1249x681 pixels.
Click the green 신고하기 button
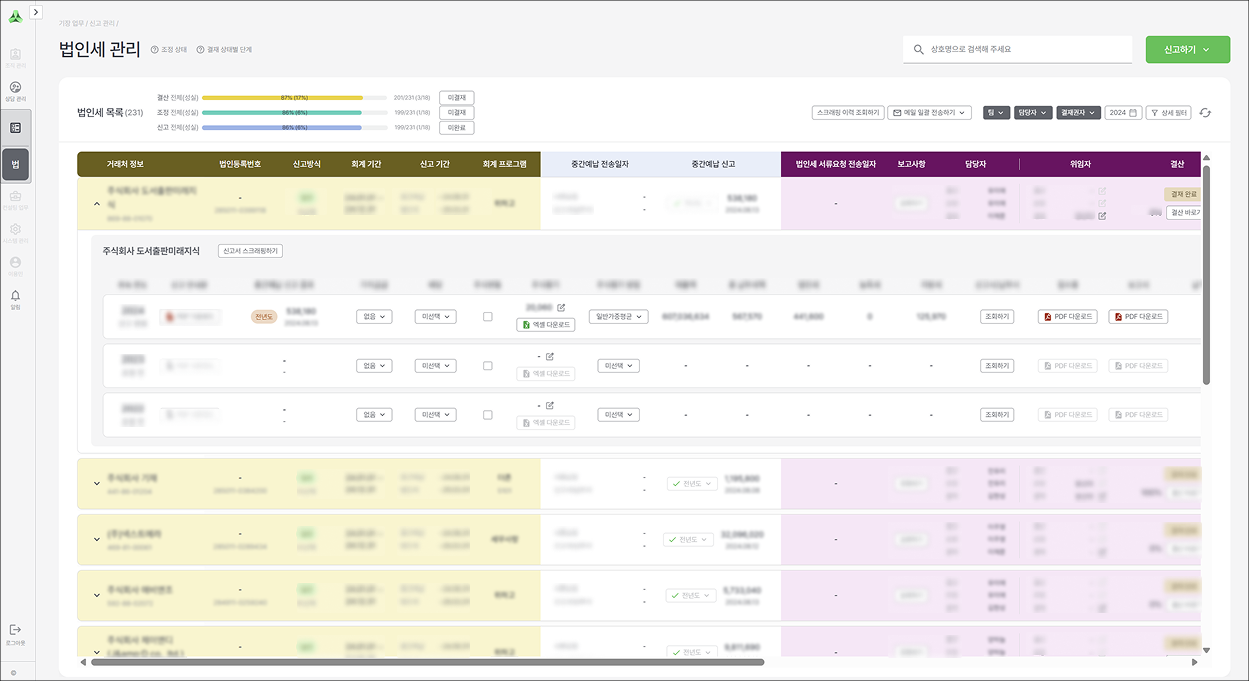1187,49
